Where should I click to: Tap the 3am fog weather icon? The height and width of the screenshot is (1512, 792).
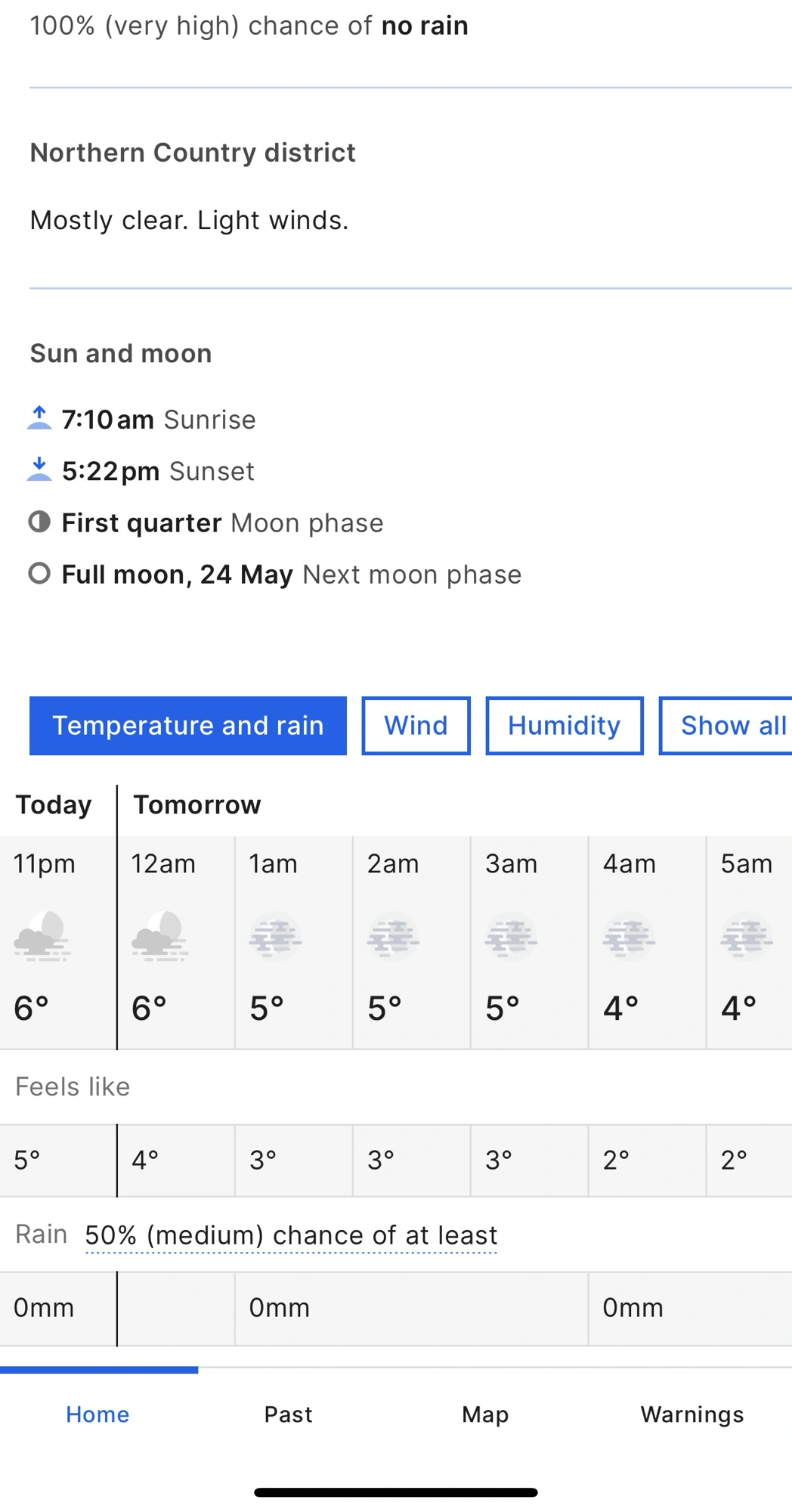(x=512, y=937)
